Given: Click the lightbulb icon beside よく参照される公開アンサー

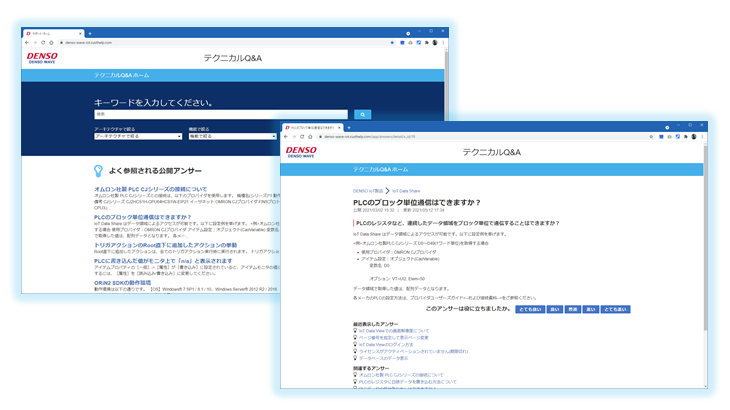Looking at the screenshot, I should coord(98,171).
